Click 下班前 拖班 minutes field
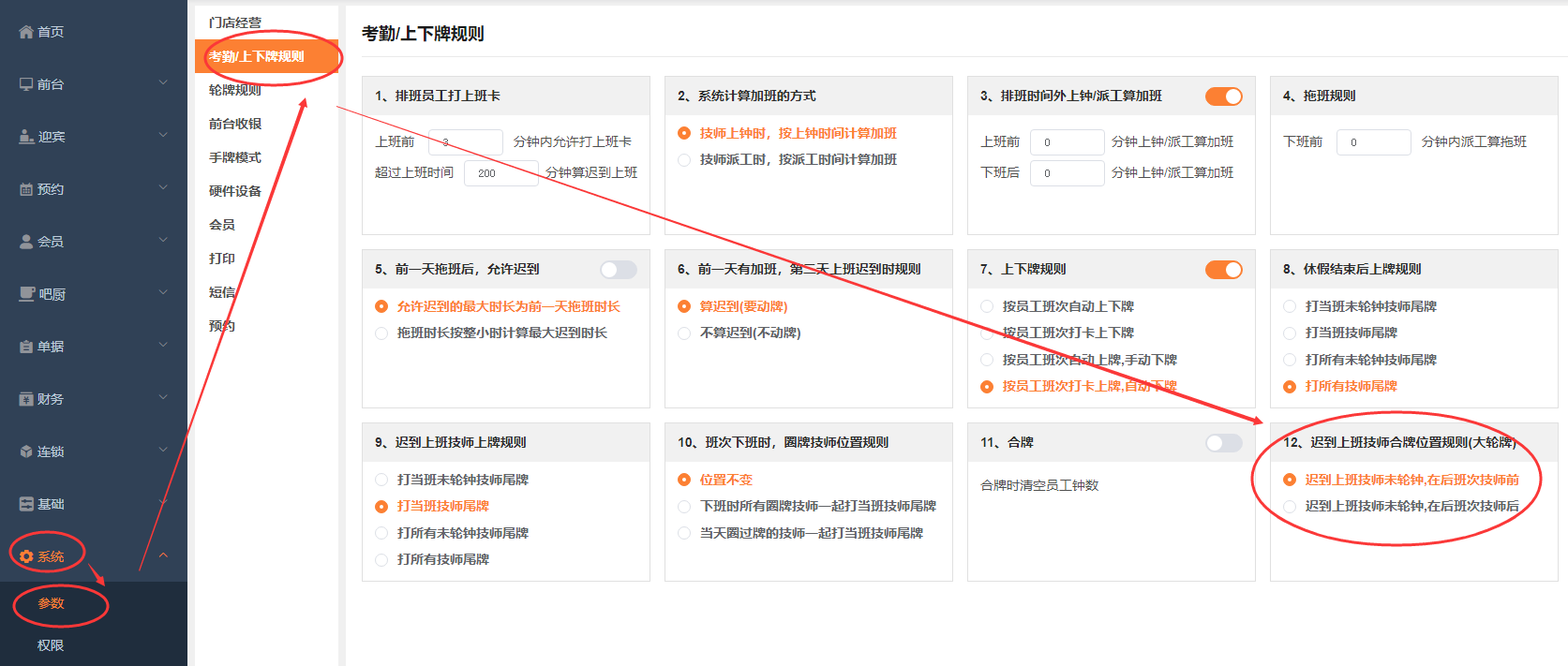 pyautogui.click(x=1374, y=142)
